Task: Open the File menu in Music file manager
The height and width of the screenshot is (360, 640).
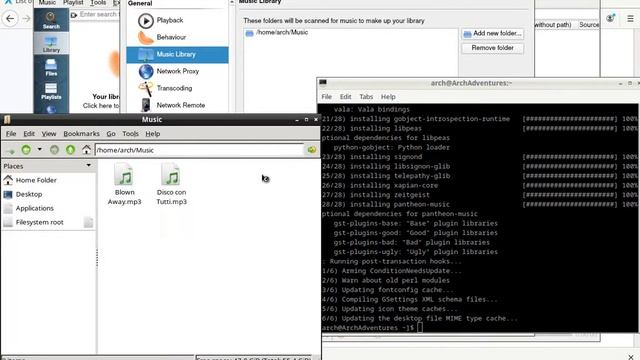Action: tap(11, 133)
